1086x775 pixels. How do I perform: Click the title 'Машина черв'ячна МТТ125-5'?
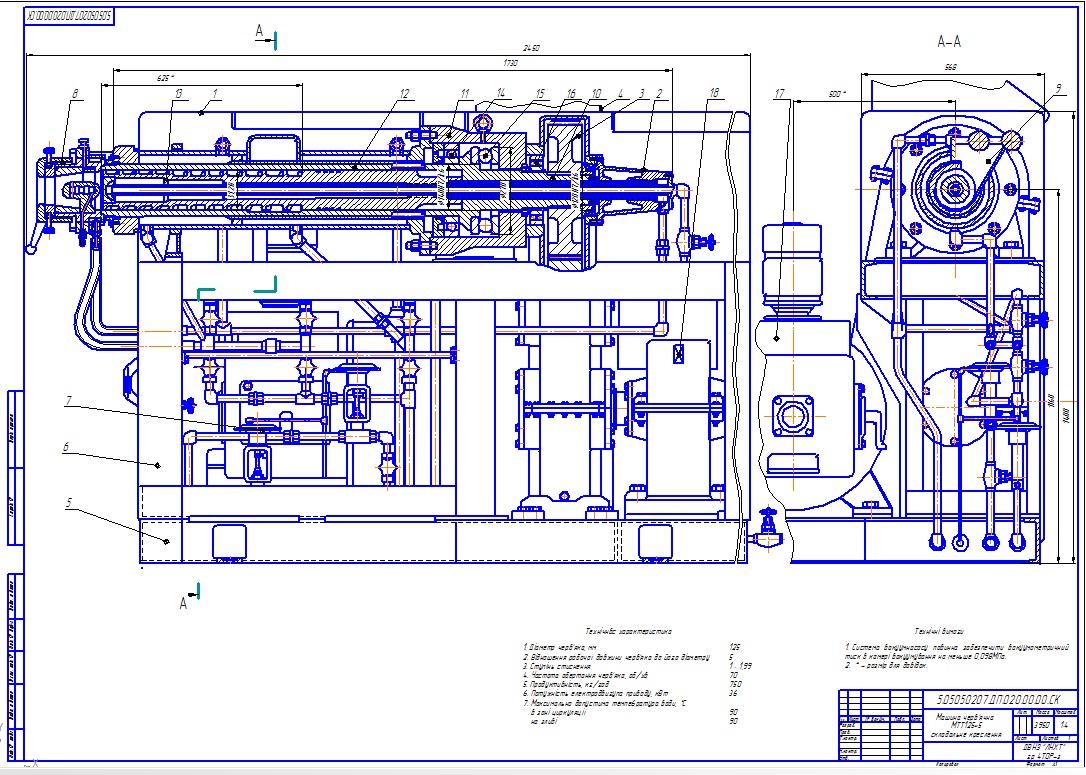click(965, 722)
